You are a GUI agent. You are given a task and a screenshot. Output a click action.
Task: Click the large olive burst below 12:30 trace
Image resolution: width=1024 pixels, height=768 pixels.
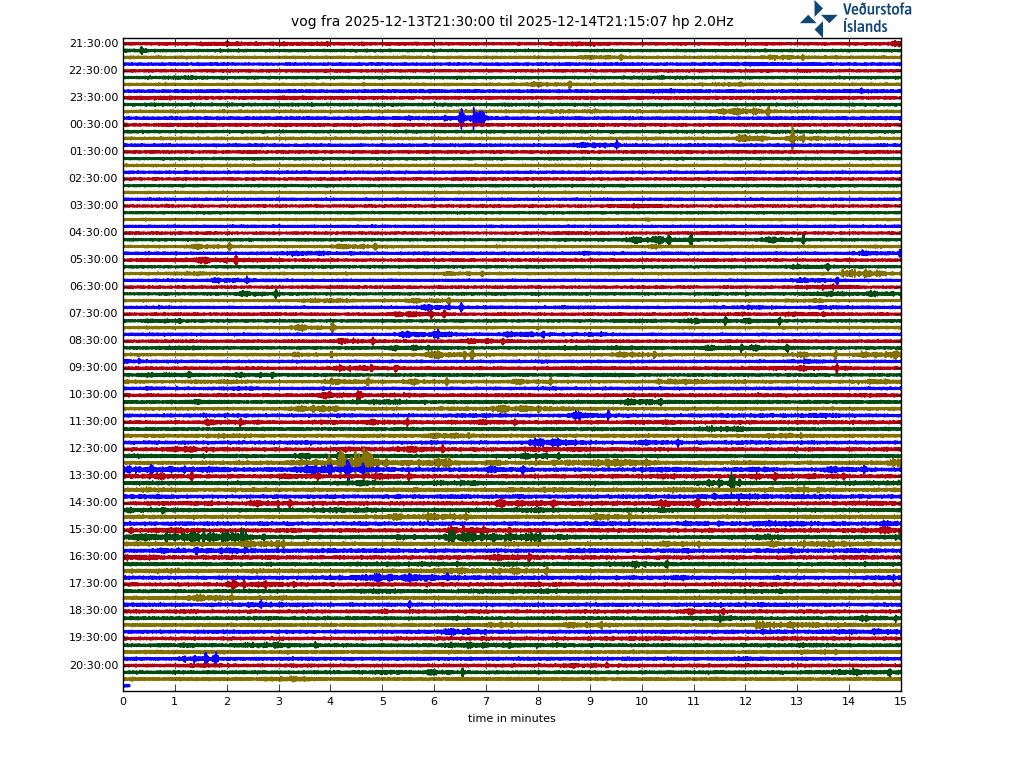click(x=358, y=461)
